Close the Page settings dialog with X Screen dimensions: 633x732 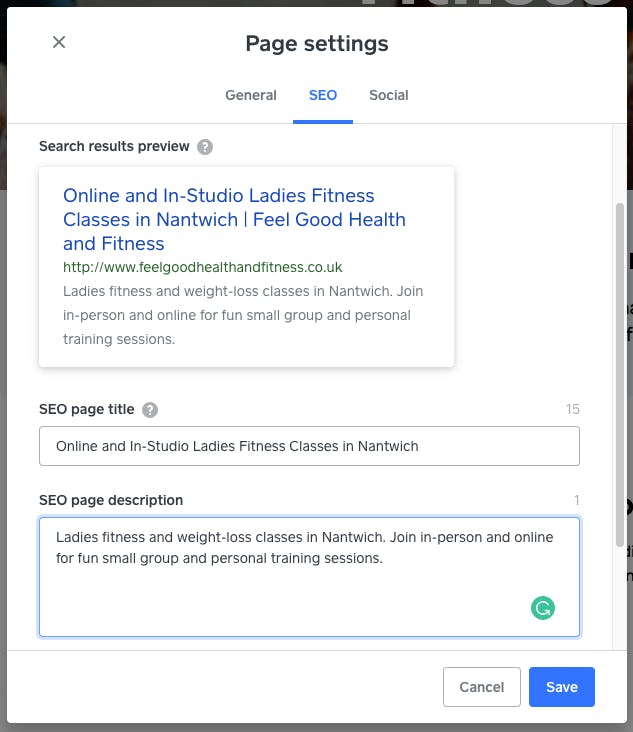click(59, 42)
